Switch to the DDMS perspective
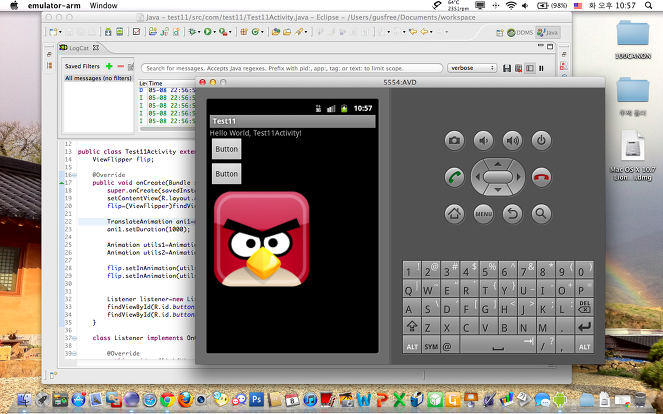 (x=520, y=32)
